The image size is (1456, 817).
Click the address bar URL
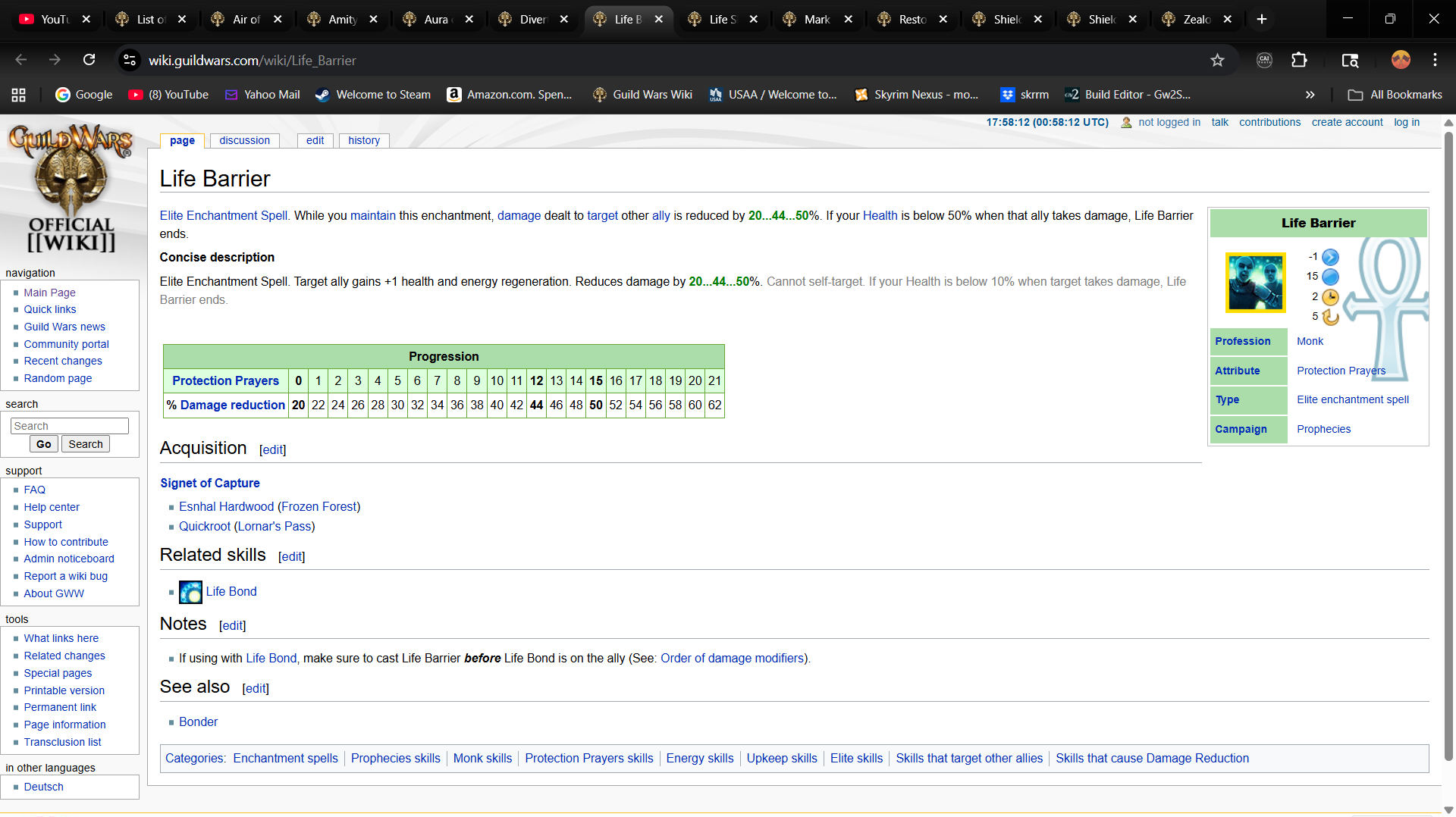point(253,60)
